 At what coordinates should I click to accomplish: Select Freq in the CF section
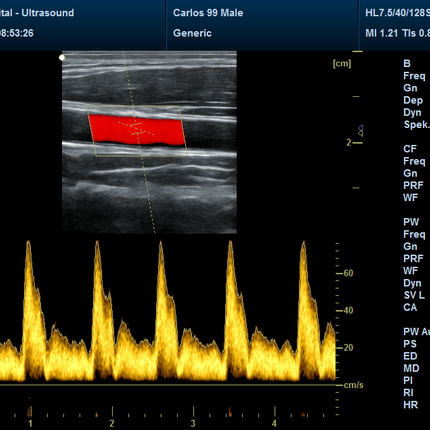point(414,161)
